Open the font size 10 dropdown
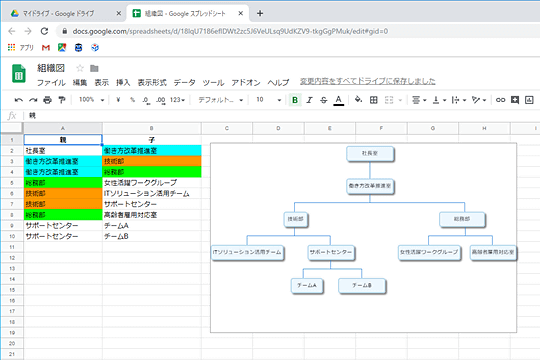This screenshot has height=360, width=540. click(269, 100)
